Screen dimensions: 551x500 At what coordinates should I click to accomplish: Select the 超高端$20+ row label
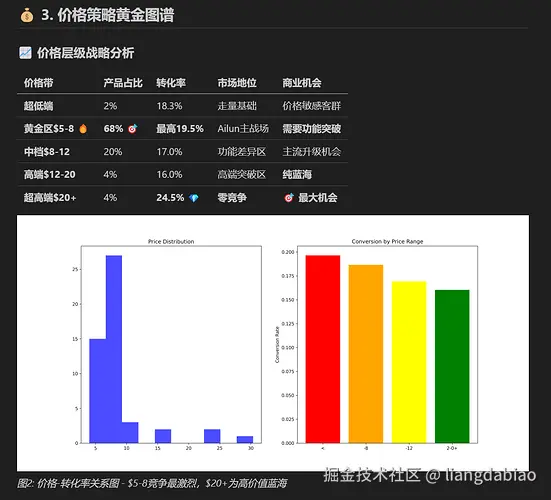(50, 198)
